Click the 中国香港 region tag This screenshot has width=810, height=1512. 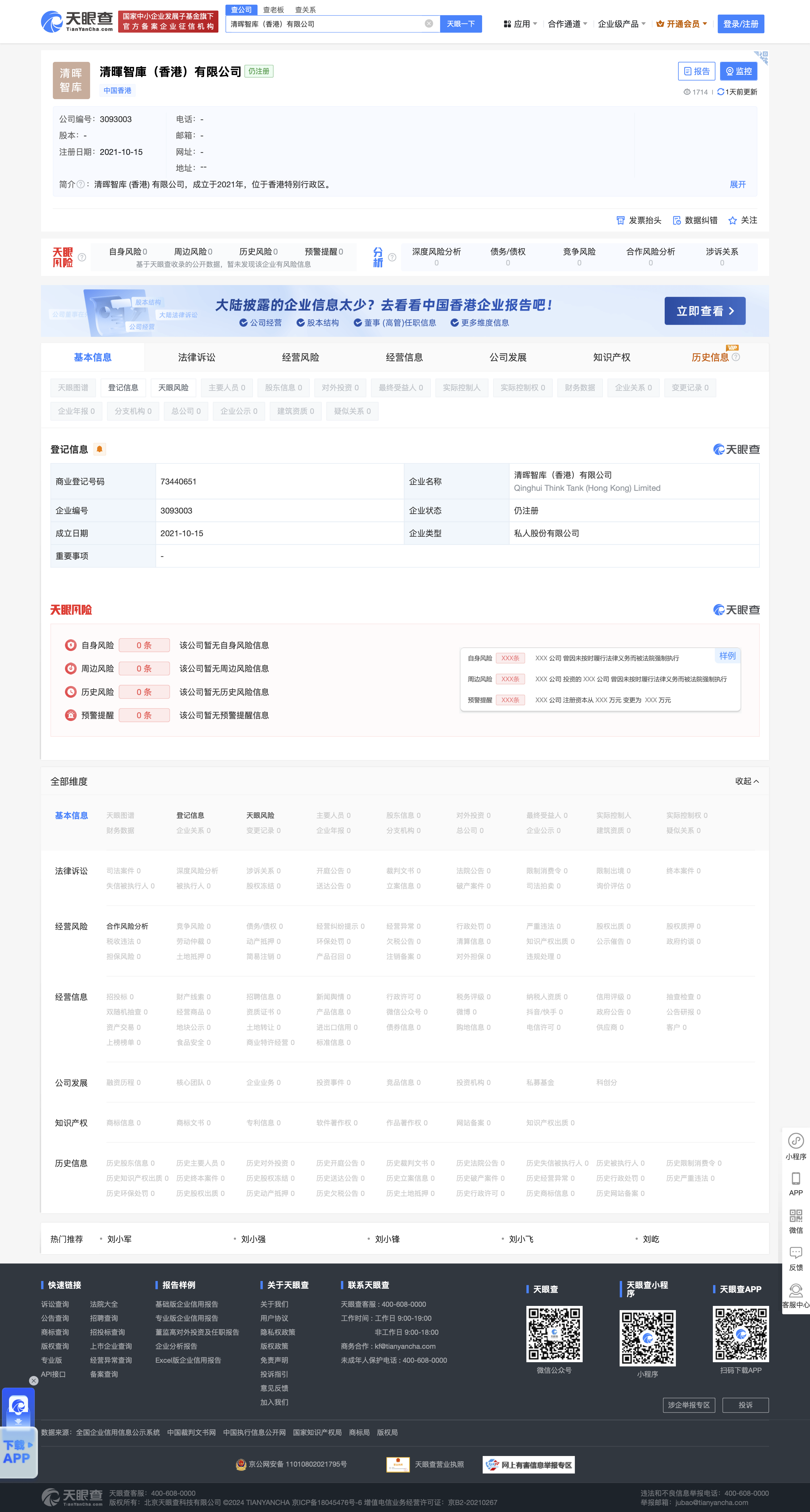(x=117, y=90)
